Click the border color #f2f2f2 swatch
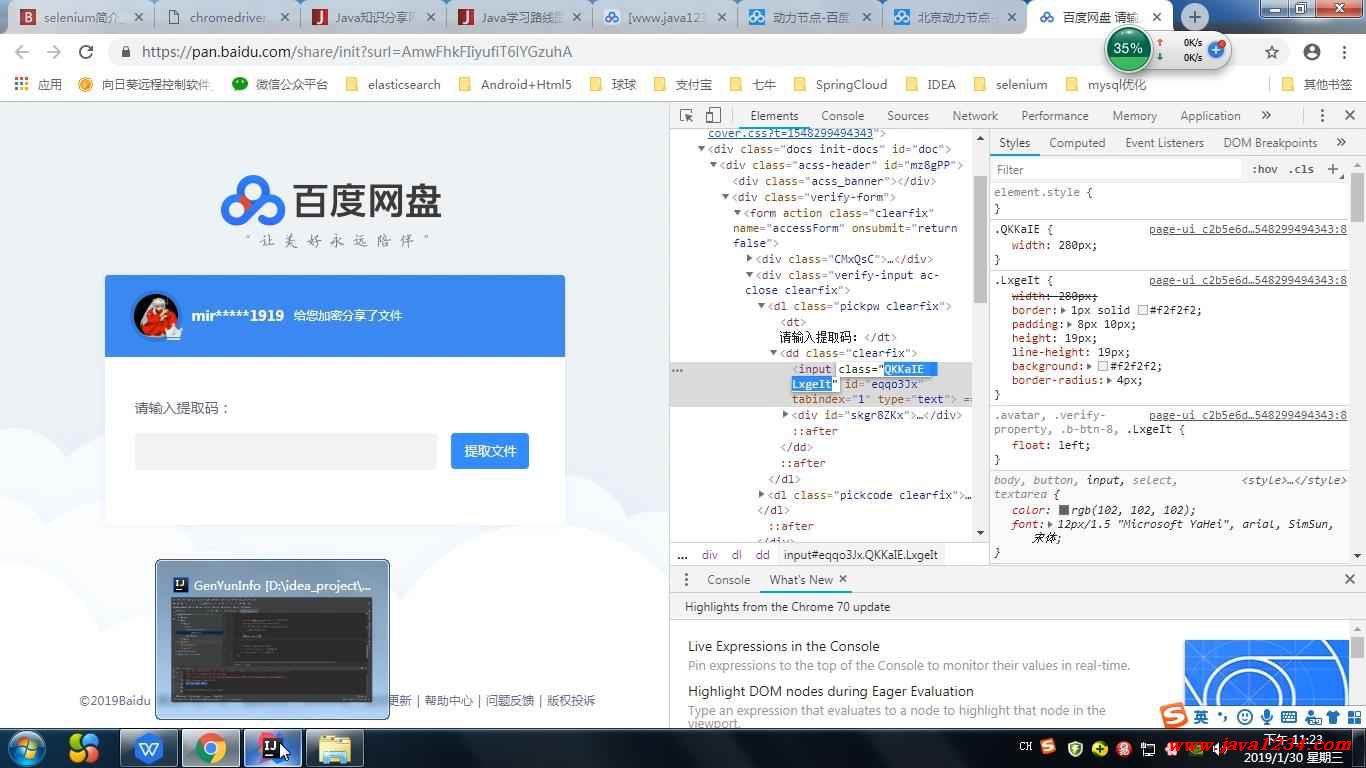1366x768 pixels. click(x=1143, y=310)
